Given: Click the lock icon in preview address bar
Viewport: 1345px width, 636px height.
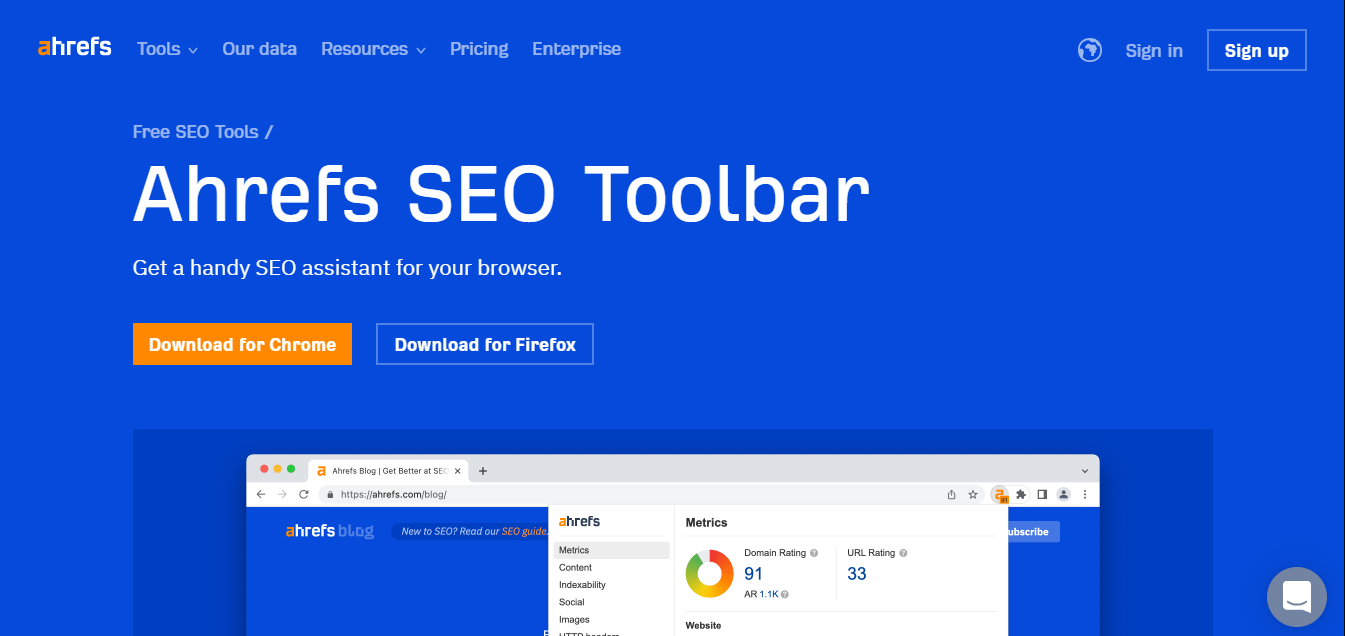Looking at the screenshot, I should pyautogui.click(x=330, y=494).
